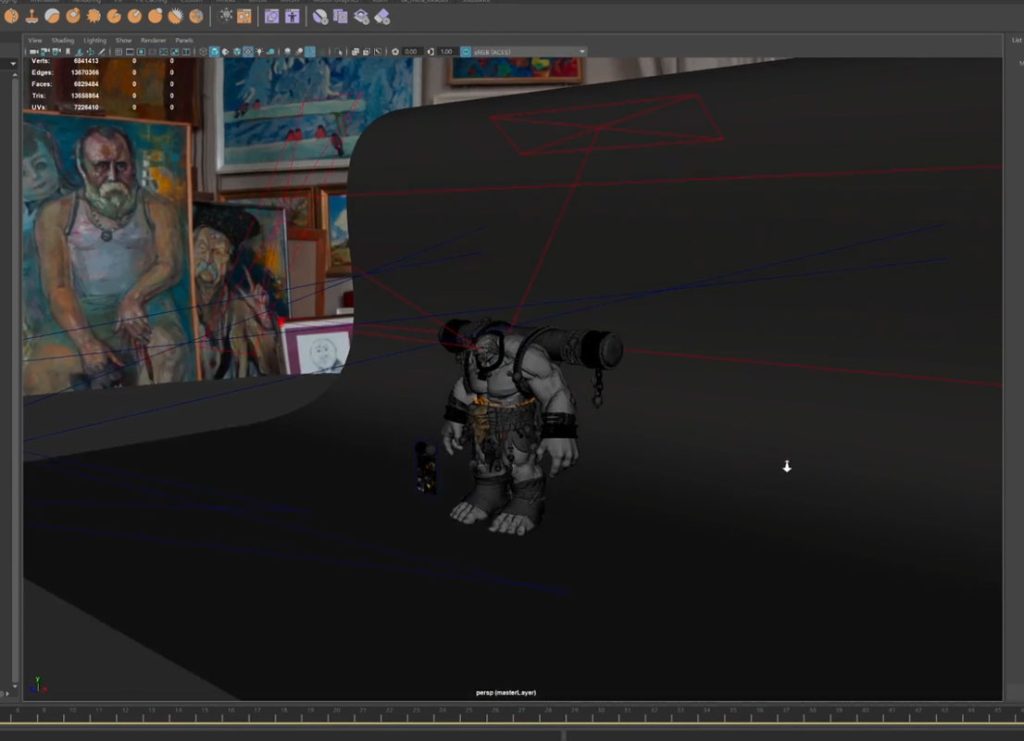Click the light burst shelf icon
Viewport: 1024px width, 741px height.
click(x=226, y=16)
